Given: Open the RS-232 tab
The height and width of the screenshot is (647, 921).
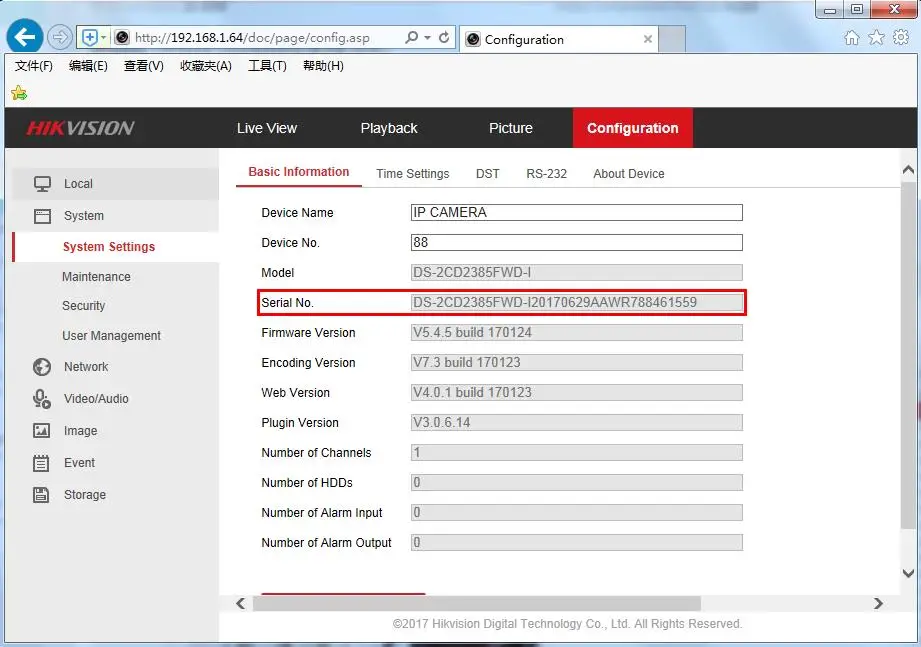Looking at the screenshot, I should 546,174.
